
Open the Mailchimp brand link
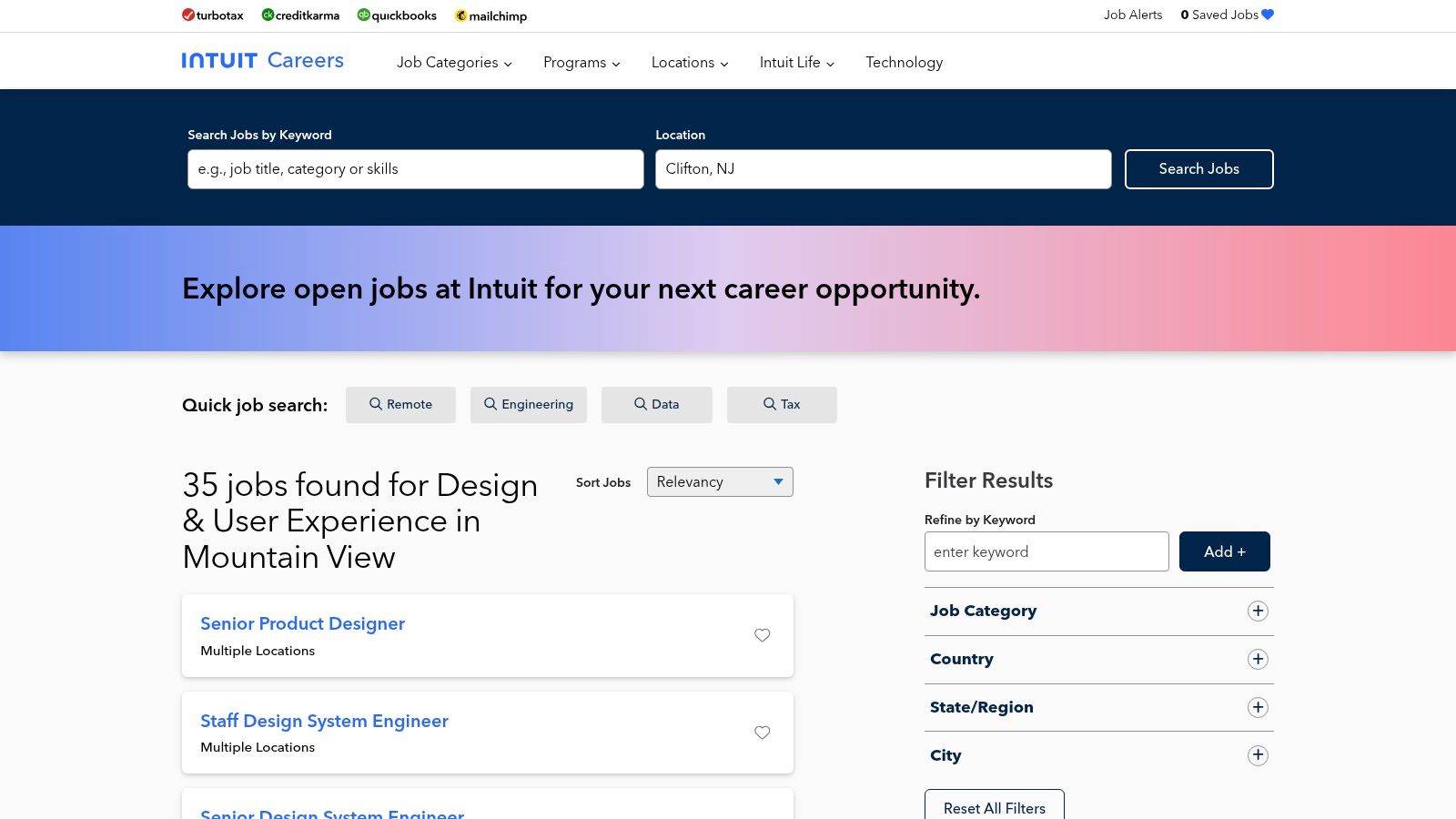click(490, 15)
